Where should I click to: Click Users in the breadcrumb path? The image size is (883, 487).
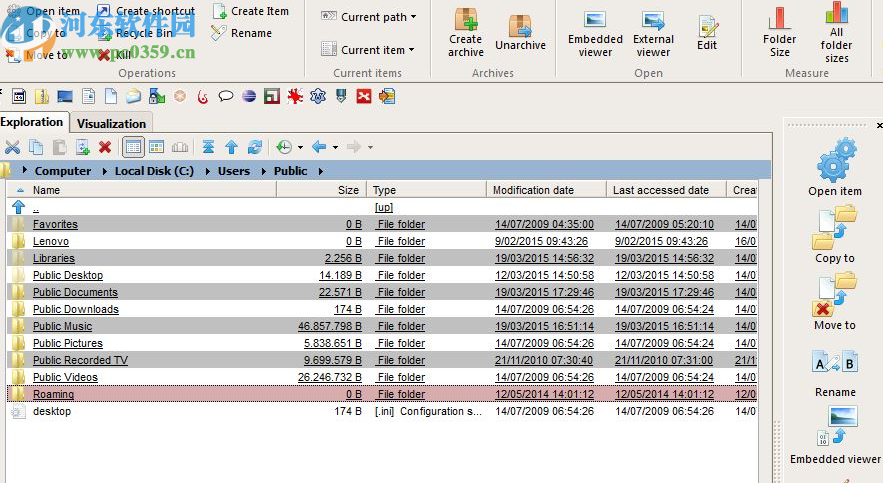234,171
